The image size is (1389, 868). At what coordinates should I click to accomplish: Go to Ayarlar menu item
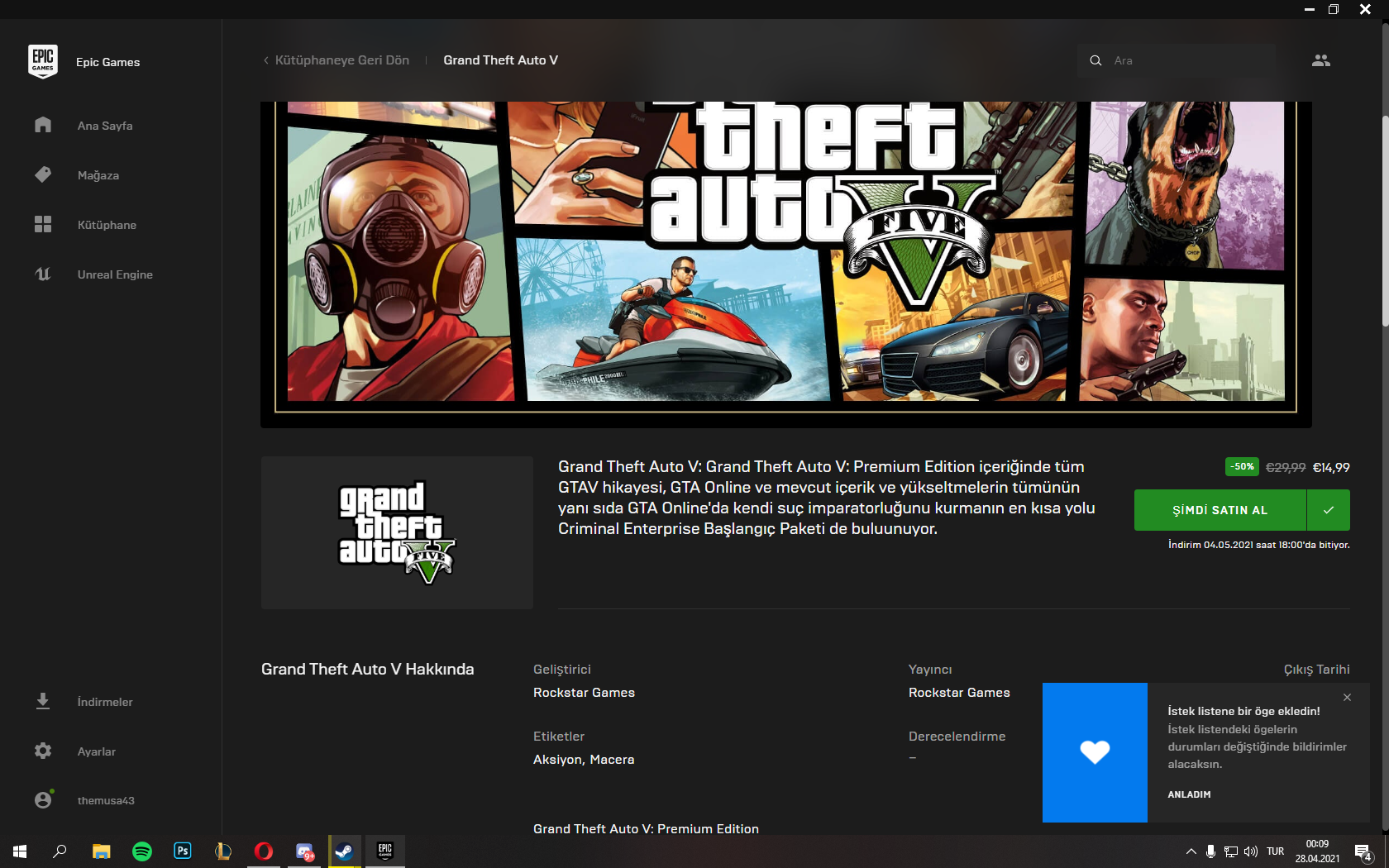pos(97,751)
